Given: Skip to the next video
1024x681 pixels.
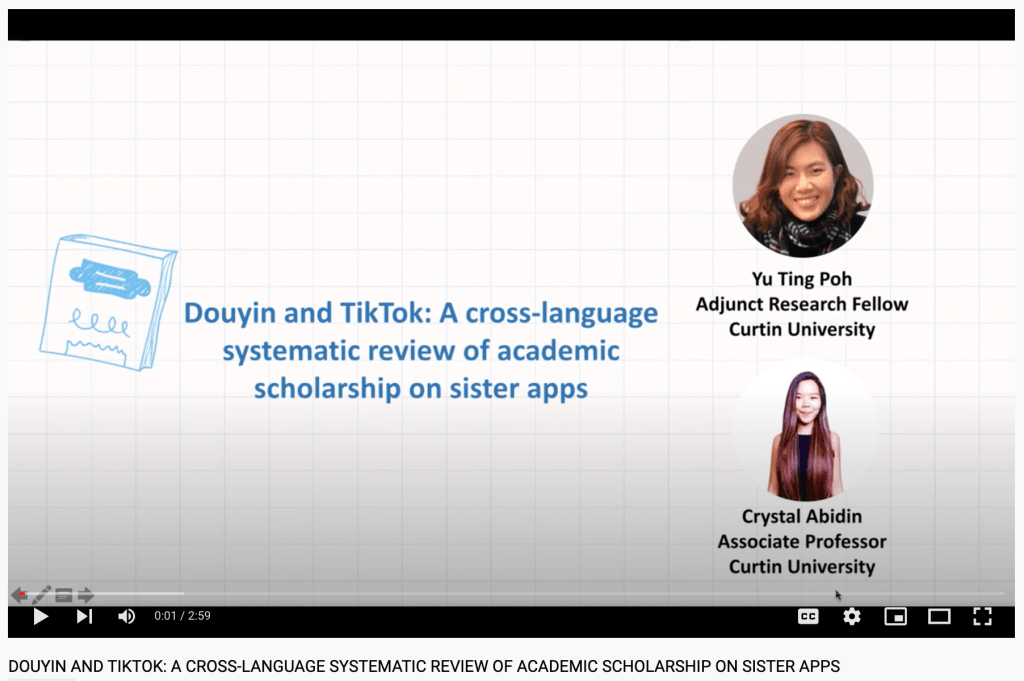Looking at the screenshot, I should (x=84, y=617).
